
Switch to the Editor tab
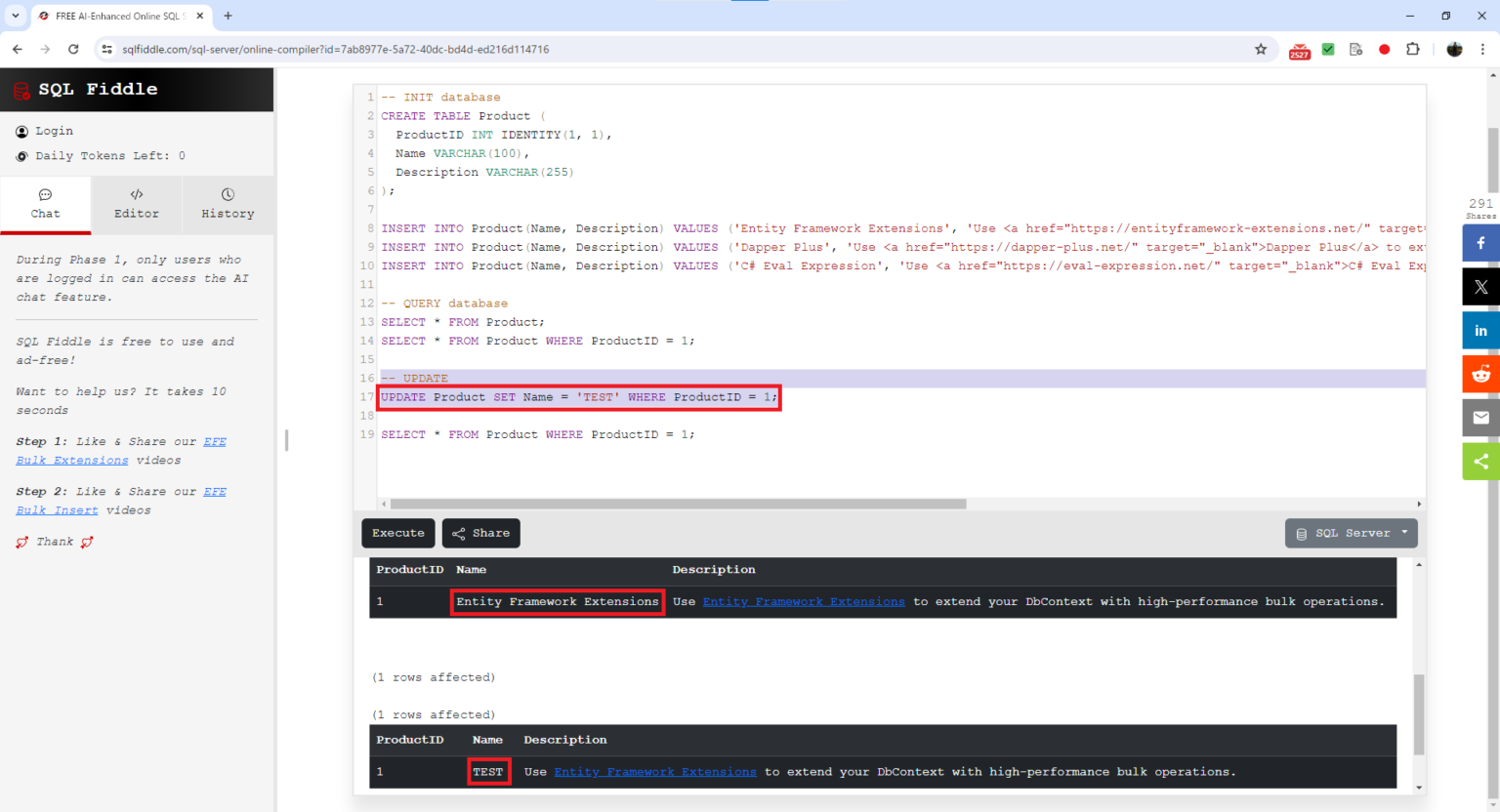click(136, 205)
